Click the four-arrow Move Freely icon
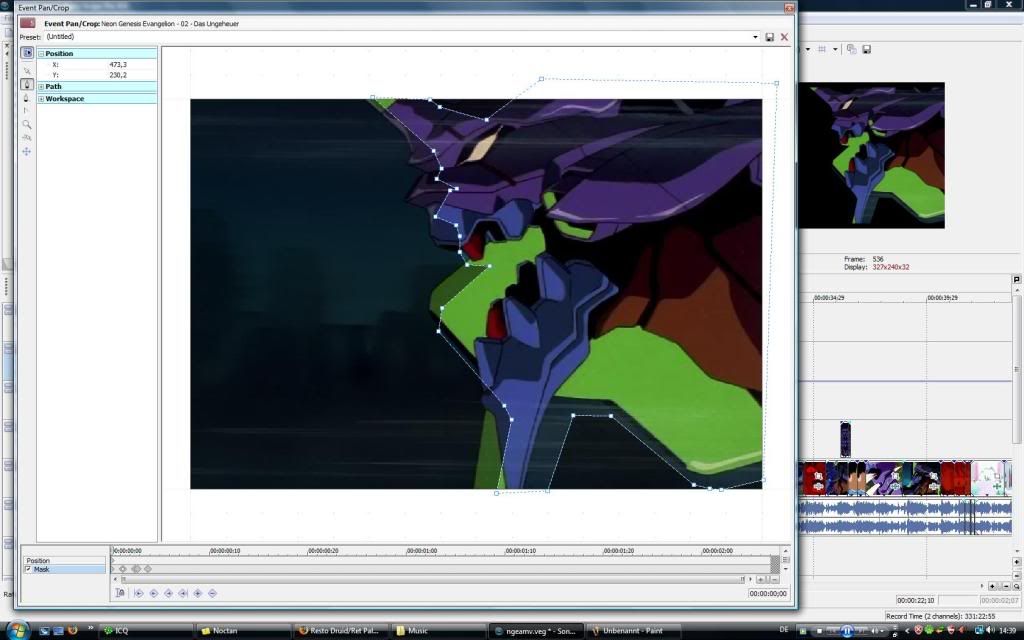1024x640 pixels. (x=27, y=152)
